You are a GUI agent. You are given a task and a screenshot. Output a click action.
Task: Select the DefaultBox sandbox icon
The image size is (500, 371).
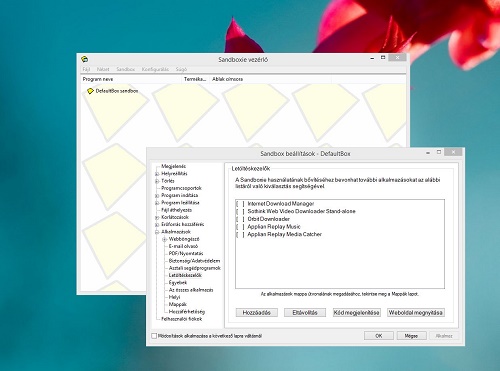tap(90, 91)
